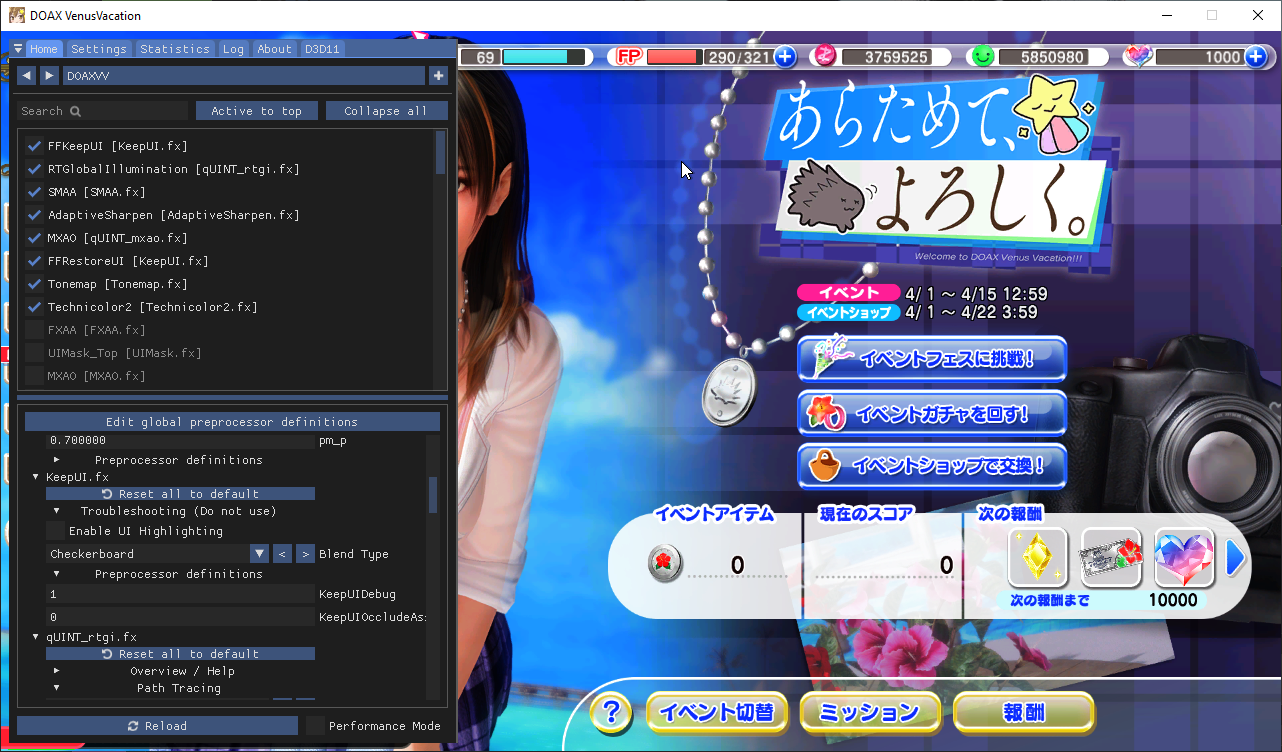Viewport: 1282px width, 752px height.
Task: Click the blue plus next to the FP gauge
Action: 785,57
